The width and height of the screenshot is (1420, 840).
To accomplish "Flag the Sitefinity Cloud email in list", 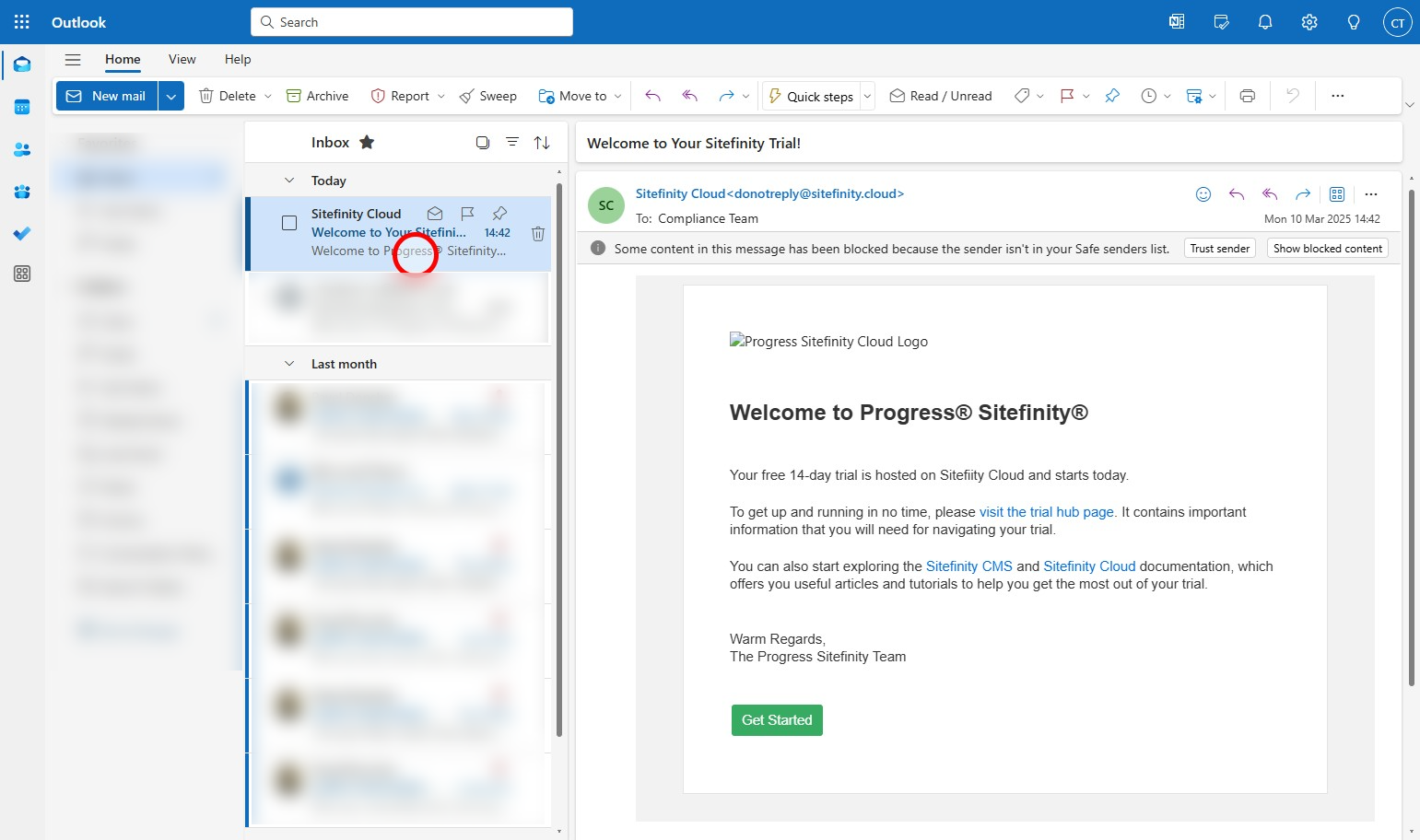I will 467,214.
